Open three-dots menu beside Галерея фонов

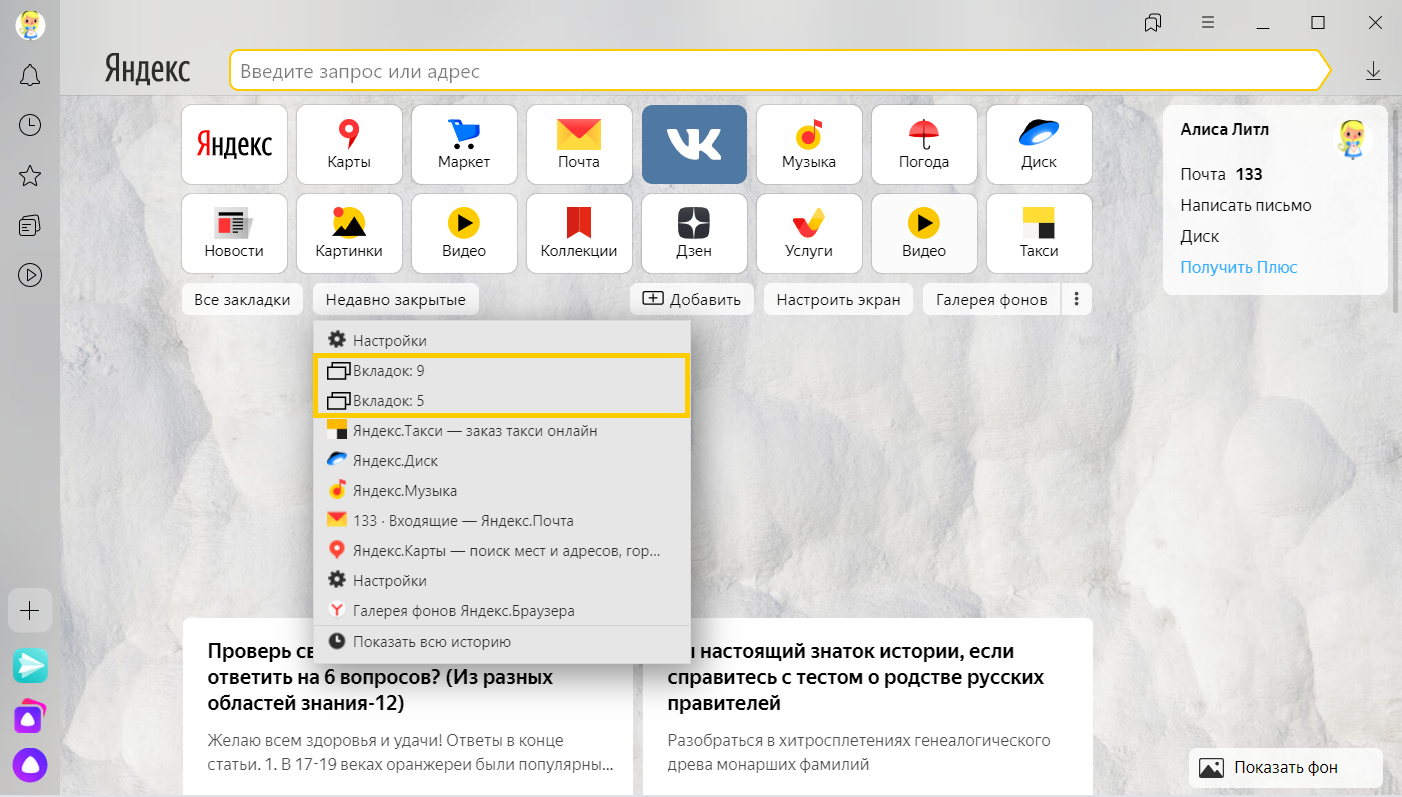coord(1076,299)
